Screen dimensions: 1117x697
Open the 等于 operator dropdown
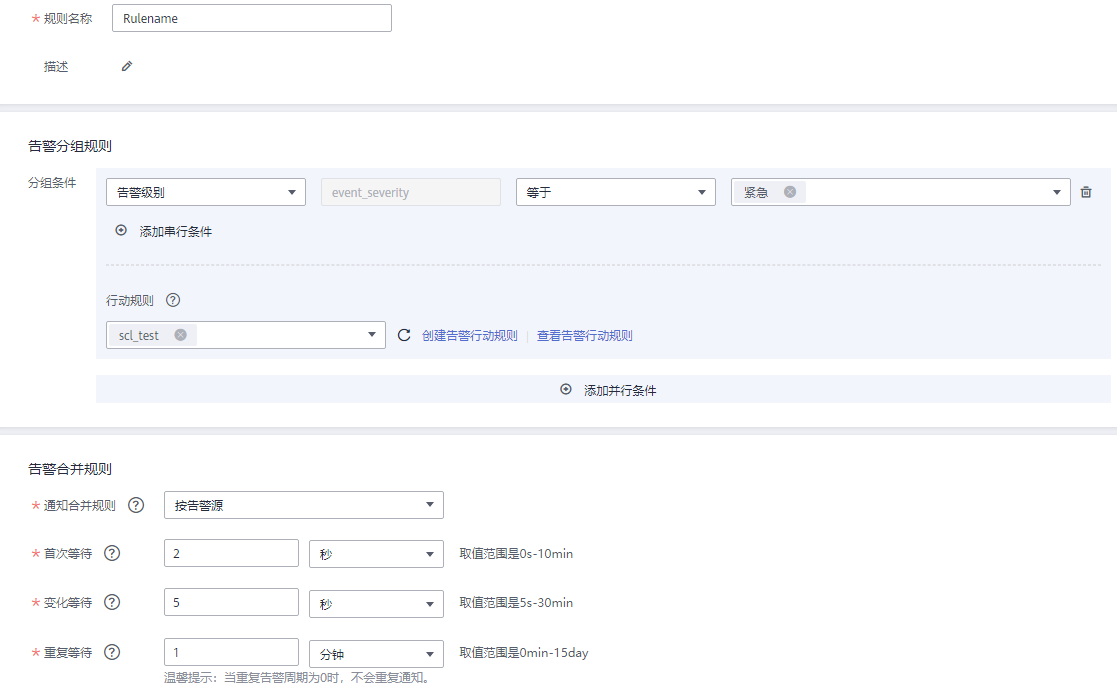(x=615, y=192)
